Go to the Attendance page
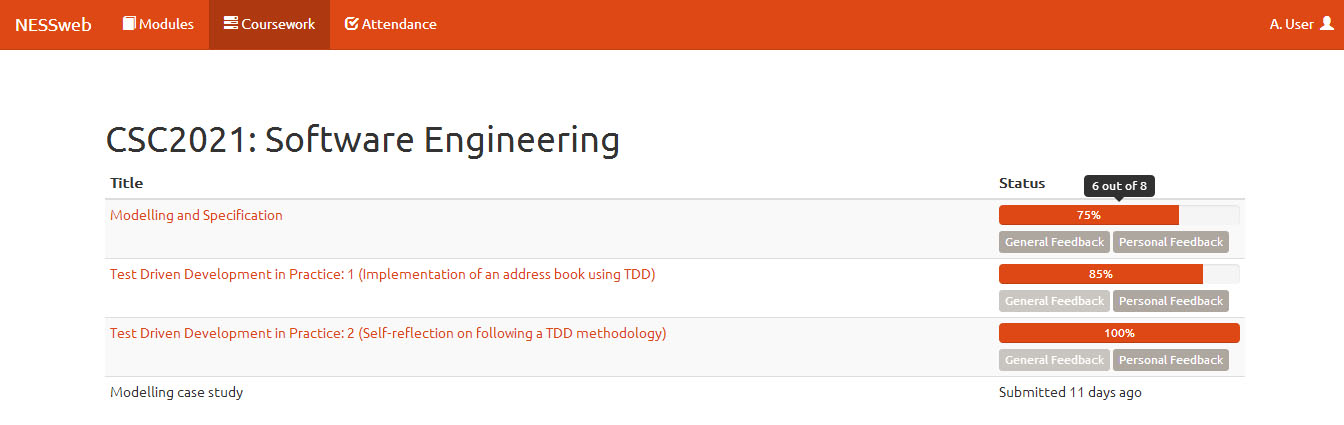1344x425 pixels. 391,24
